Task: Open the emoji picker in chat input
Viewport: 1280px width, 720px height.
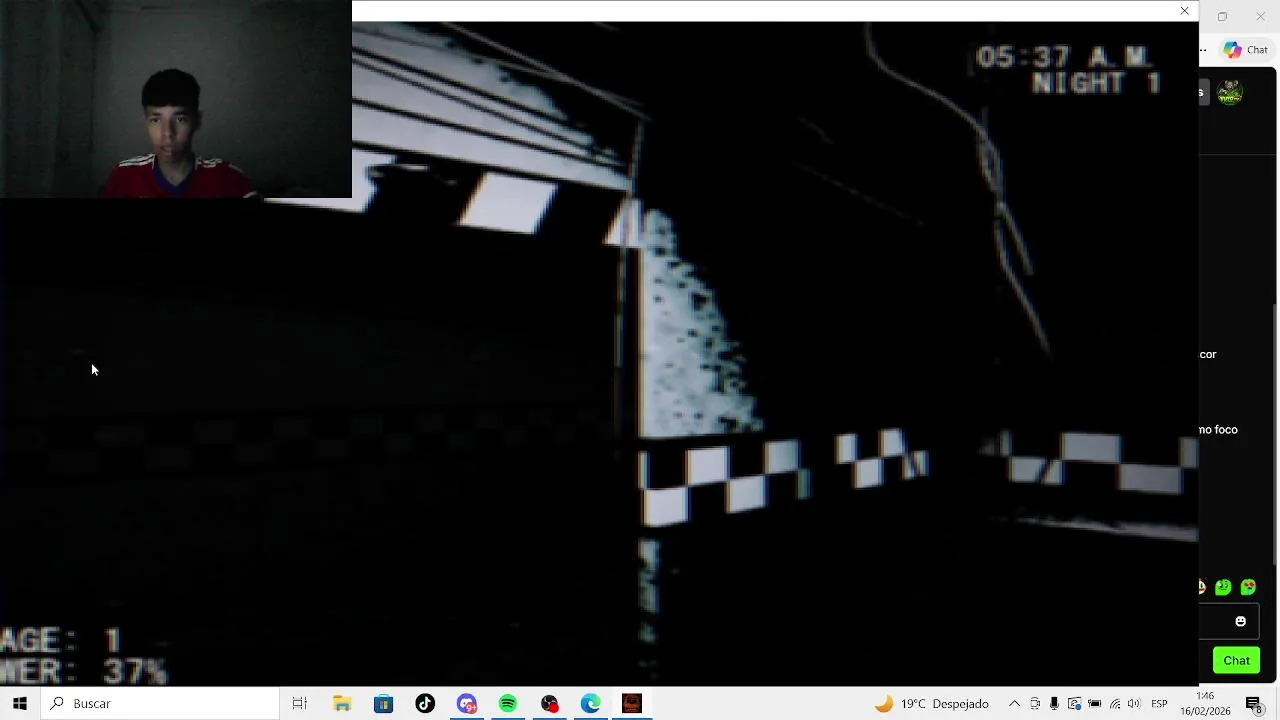Action: coord(1240,621)
